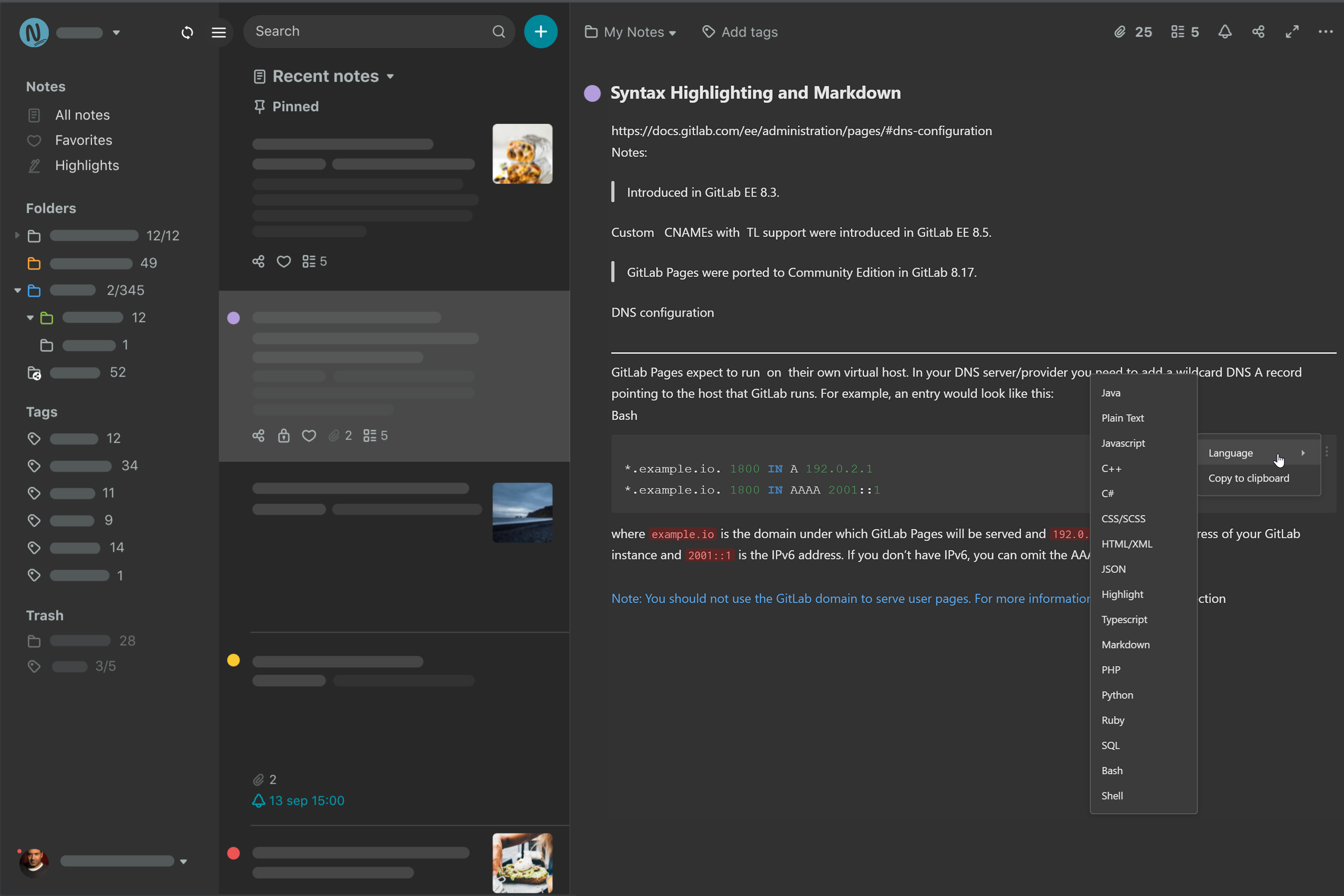This screenshot has height=896, width=1344.
Task: Favorite the pinned note using its heart icon
Action: pyautogui.click(x=284, y=261)
